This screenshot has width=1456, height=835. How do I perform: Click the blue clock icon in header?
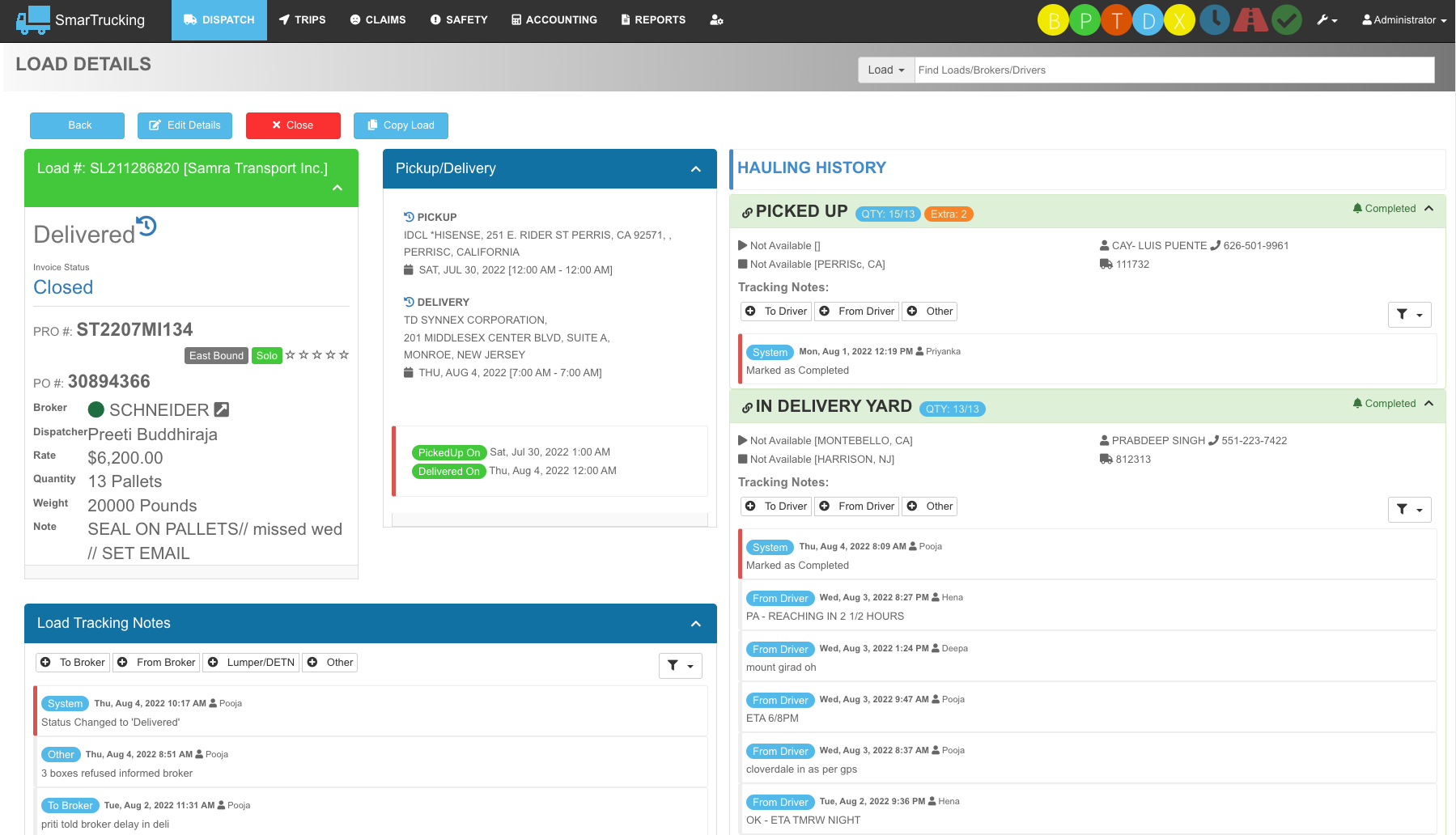point(1214,20)
